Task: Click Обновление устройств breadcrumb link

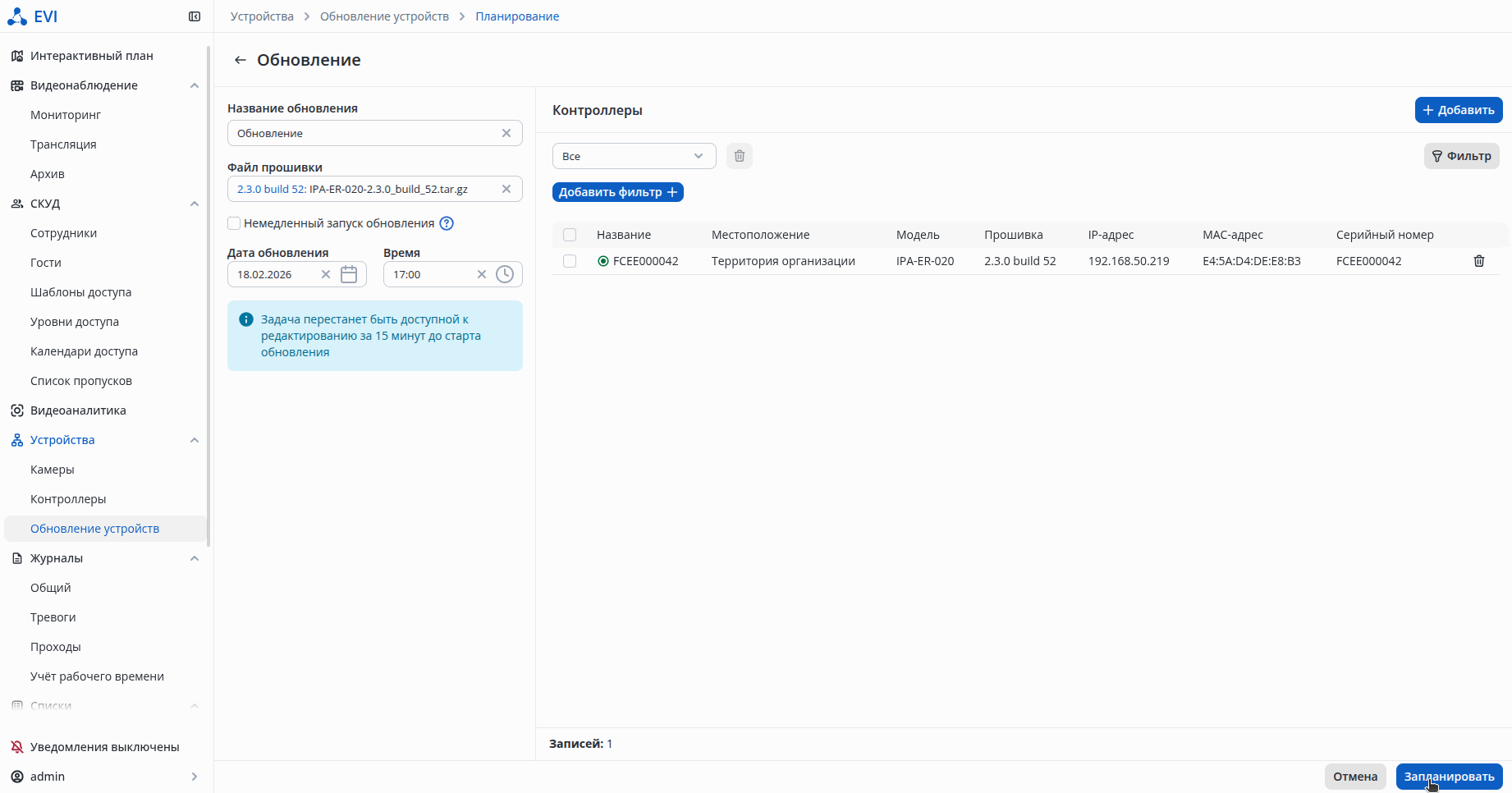Action: 384,16
